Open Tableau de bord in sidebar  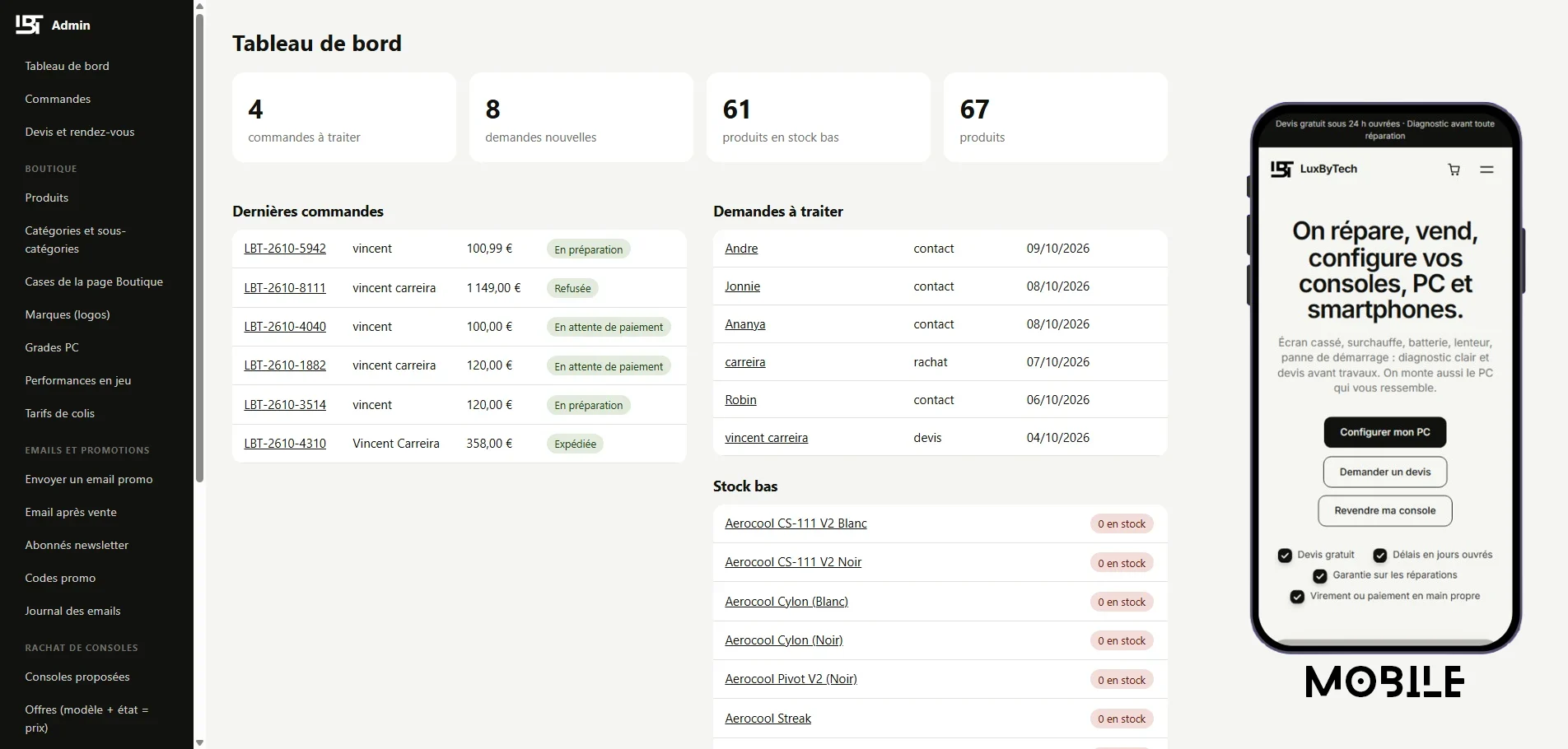[x=67, y=66]
